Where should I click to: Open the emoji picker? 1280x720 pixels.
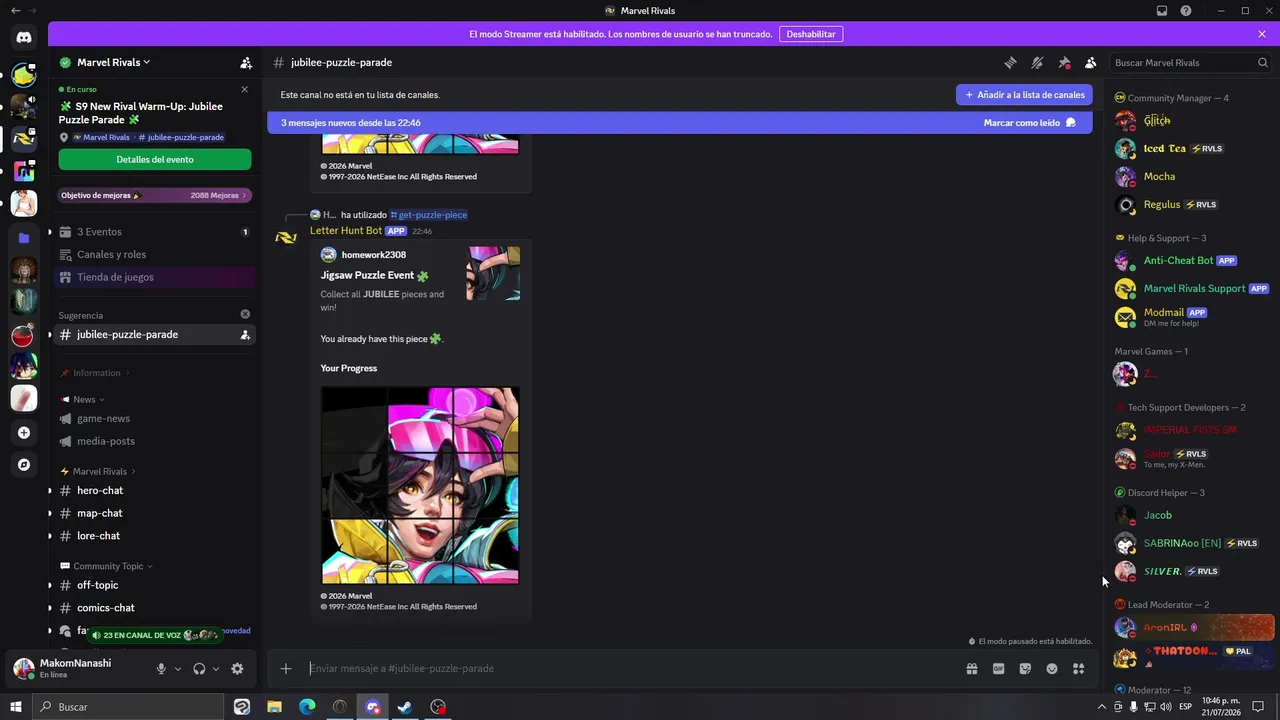click(x=1052, y=669)
